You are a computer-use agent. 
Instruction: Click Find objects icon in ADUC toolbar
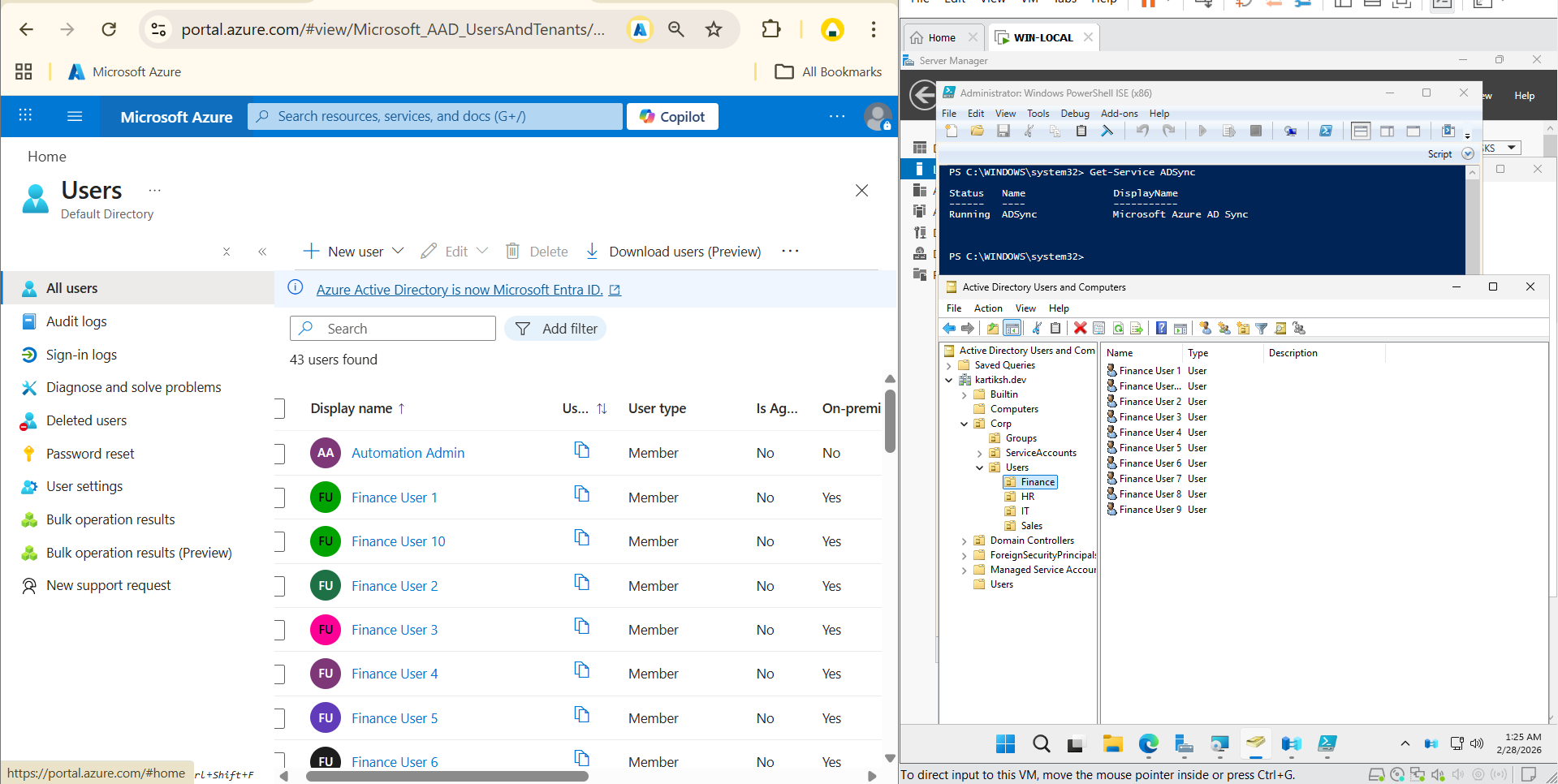coord(1280,328)
